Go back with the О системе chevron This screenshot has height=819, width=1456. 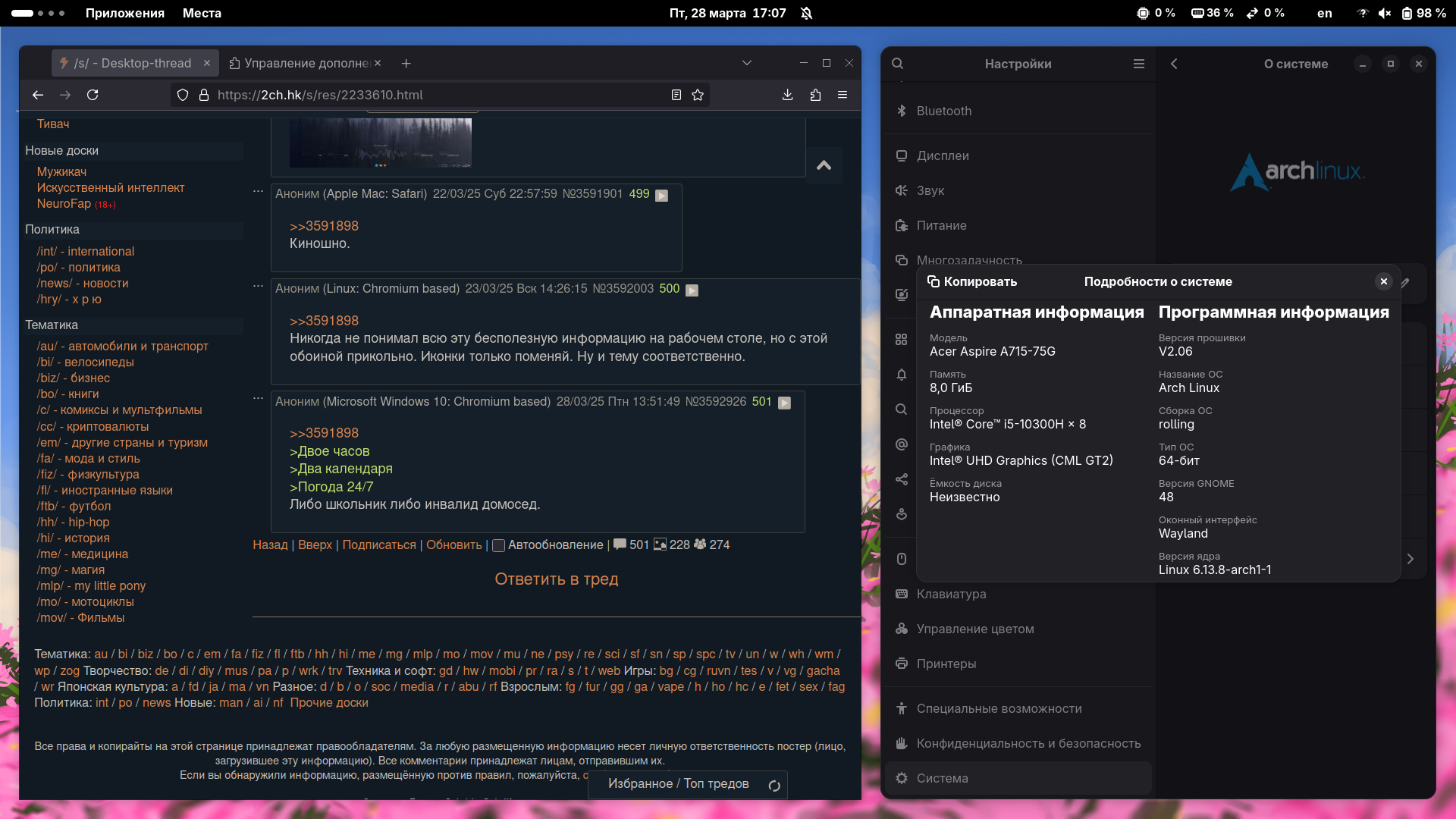tap(1174, 64)
